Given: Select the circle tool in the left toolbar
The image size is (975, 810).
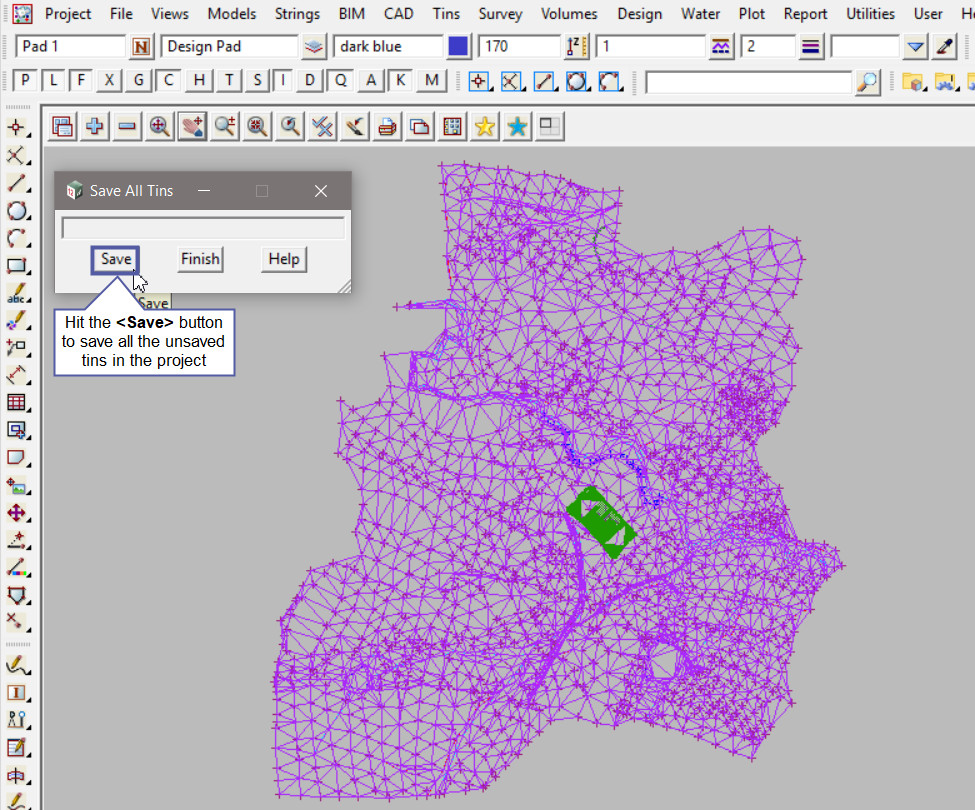Looking at the screenshot, I should [x=16, y=211].
